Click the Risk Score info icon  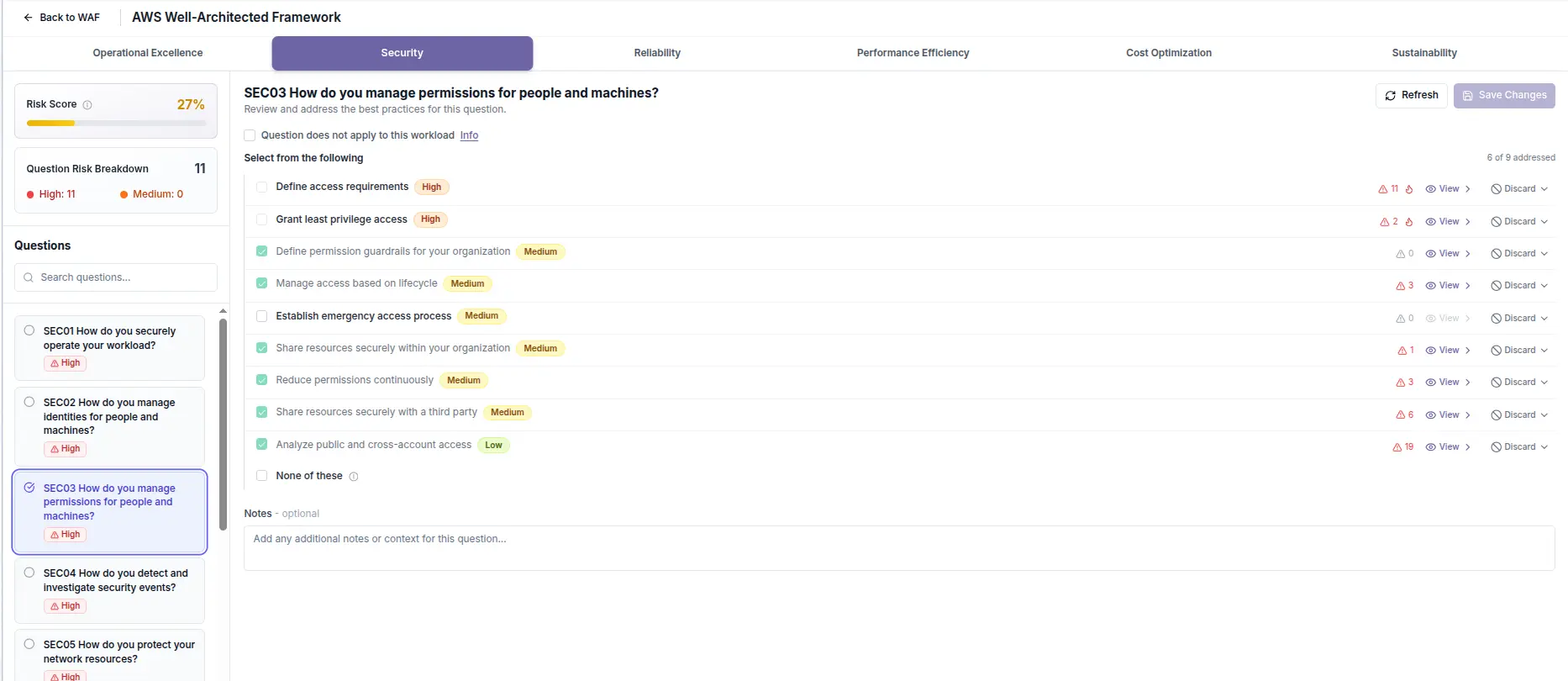(87, 105)
